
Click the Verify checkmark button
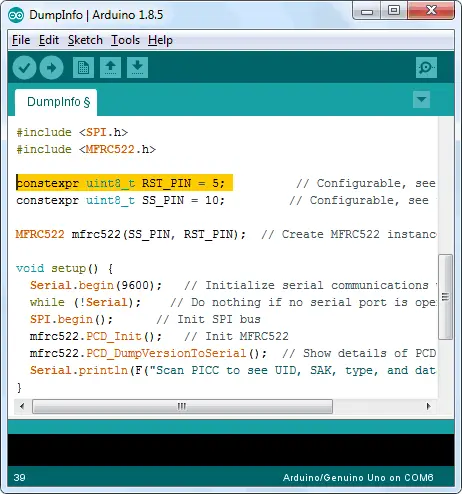tap(24, 68)
